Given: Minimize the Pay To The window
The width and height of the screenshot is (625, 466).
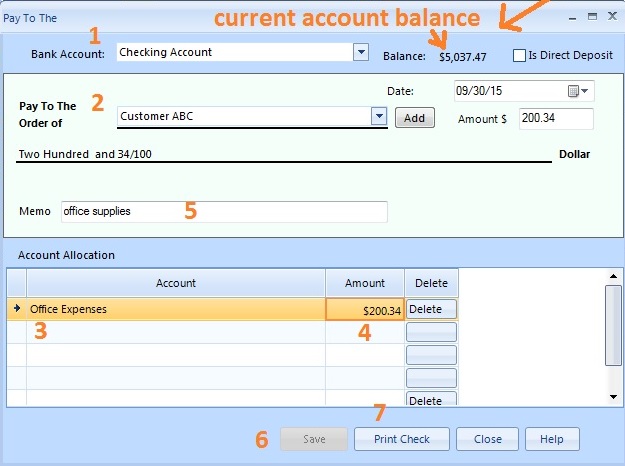Looking at the screenshot, I should point(575,17).
